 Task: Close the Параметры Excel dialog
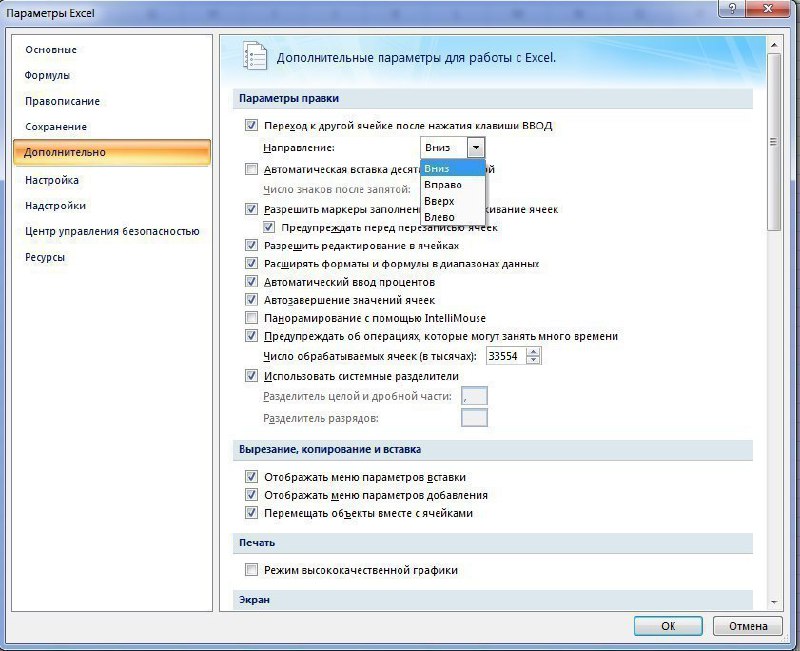(x=768, y=9)
